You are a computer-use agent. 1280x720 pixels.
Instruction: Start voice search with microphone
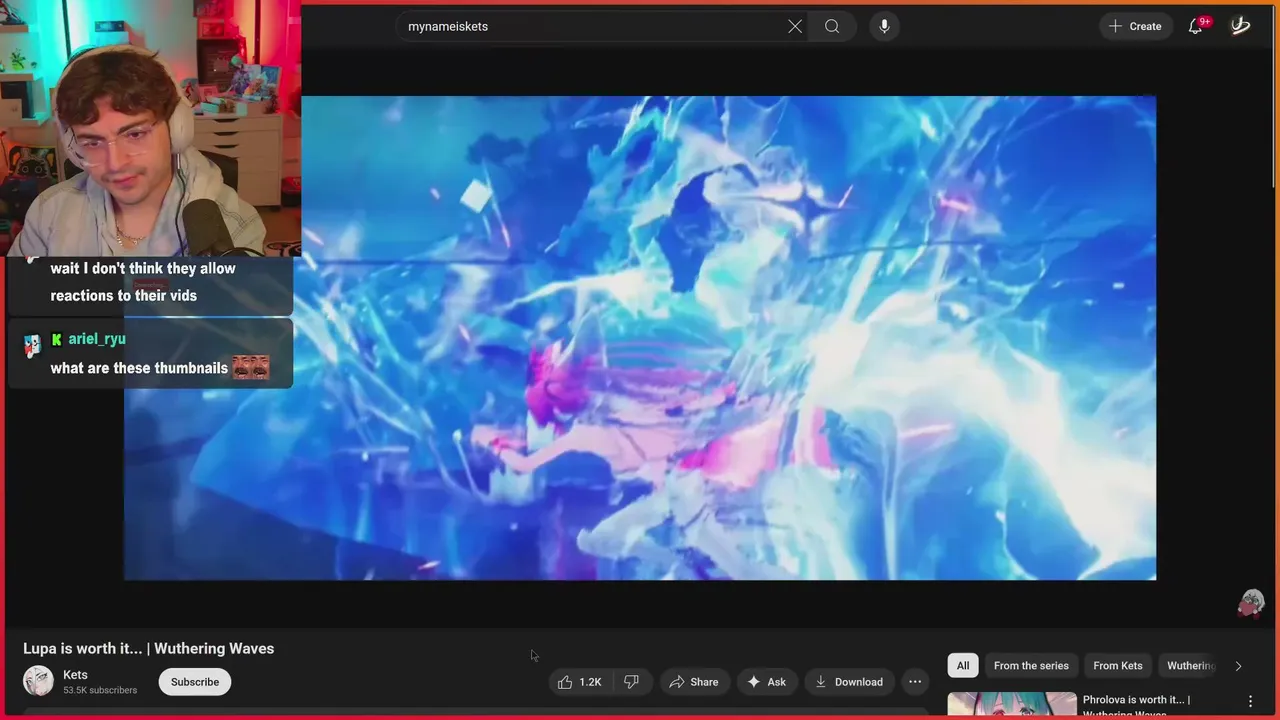pyautogui.click(x=884, y=26)
